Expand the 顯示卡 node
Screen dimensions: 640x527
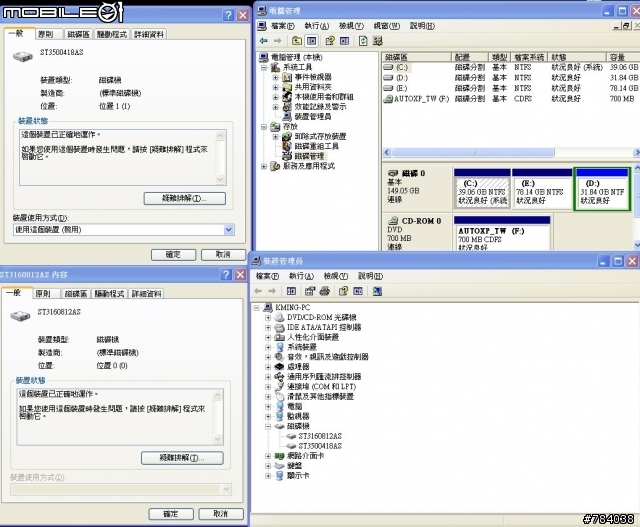coord(268,476)
